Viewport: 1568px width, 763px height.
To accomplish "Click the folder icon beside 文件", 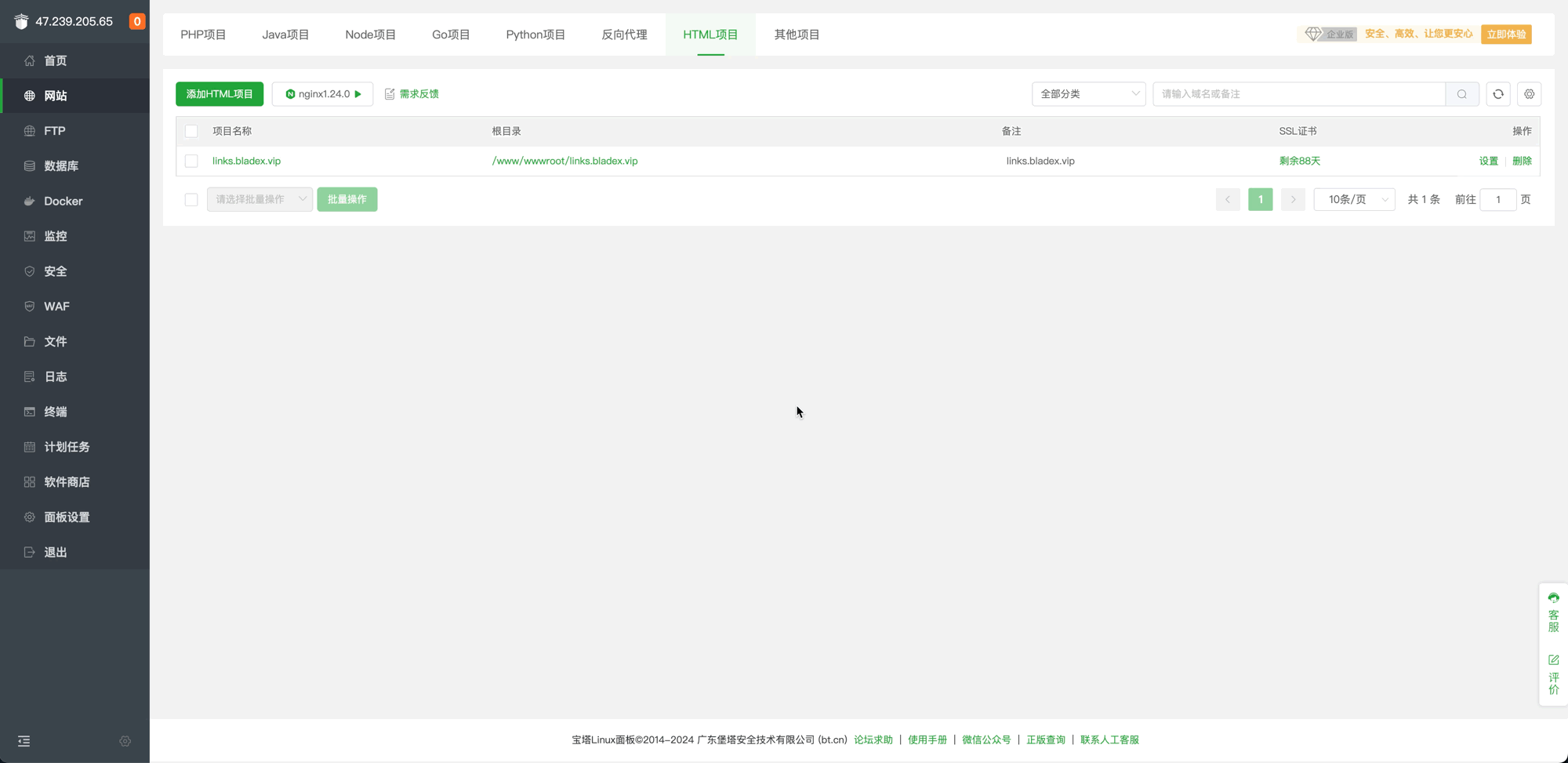I will [x=29, y=341].
